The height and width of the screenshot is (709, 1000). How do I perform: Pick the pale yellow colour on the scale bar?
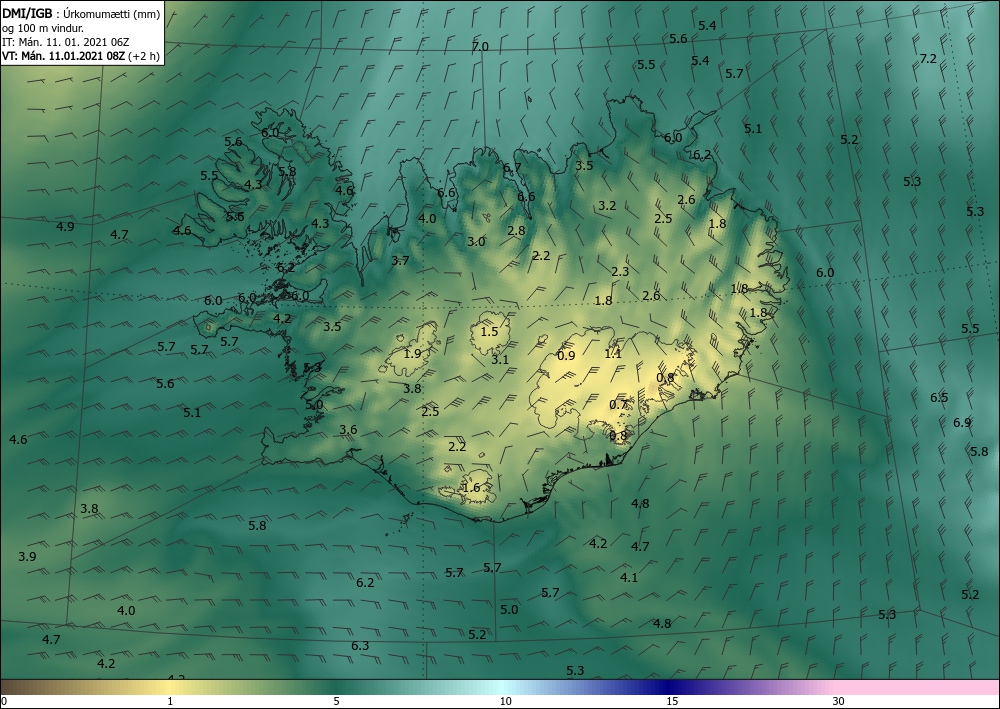(x=169, y=687)
